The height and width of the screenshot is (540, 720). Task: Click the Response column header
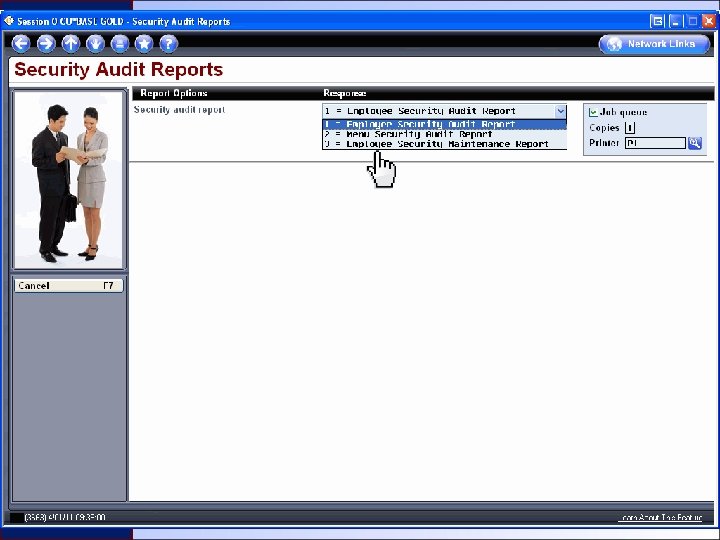tap(344, 93)
